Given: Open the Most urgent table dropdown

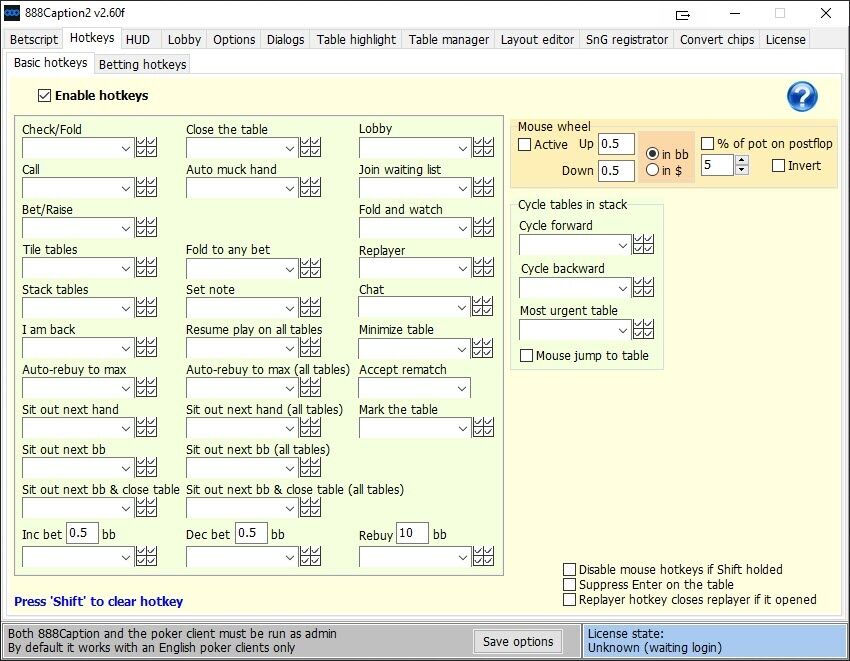Looking at the screenshot, I should (x=575, y=330).
